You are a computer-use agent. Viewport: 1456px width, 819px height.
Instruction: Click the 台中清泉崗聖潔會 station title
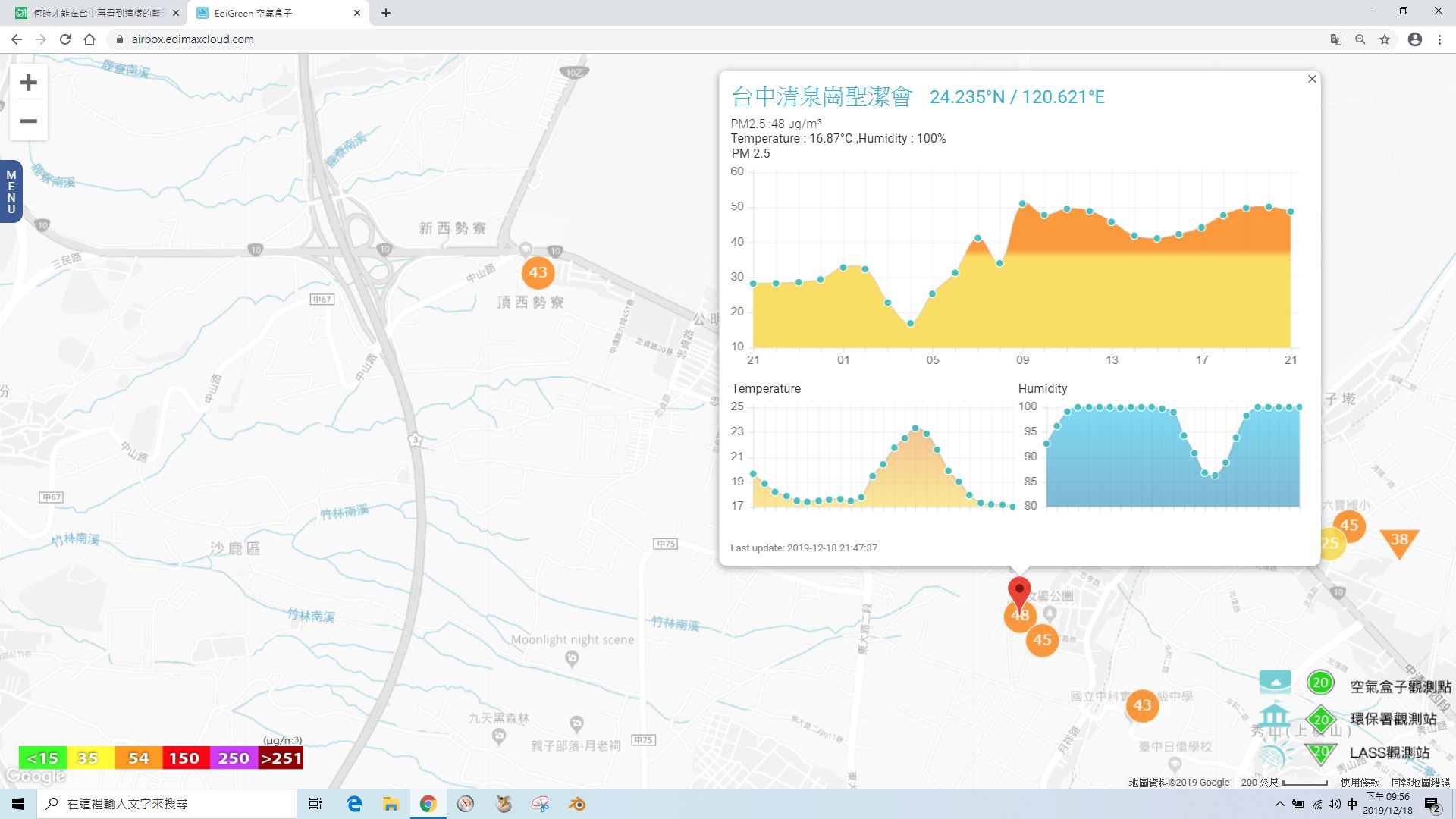point(821,97)
